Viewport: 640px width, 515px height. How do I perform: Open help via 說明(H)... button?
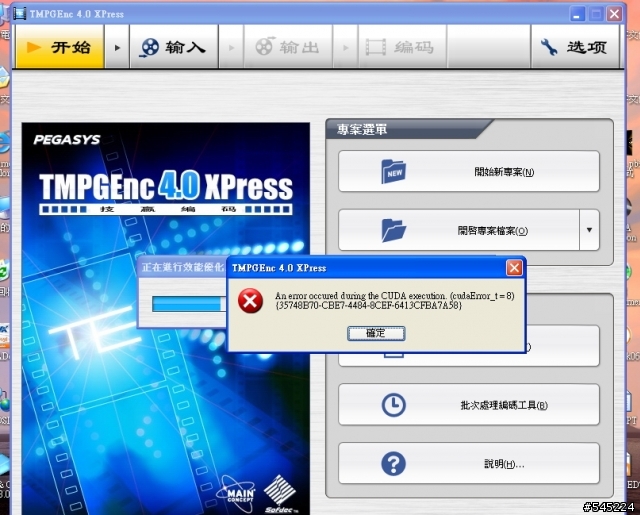tap(469, 464)
